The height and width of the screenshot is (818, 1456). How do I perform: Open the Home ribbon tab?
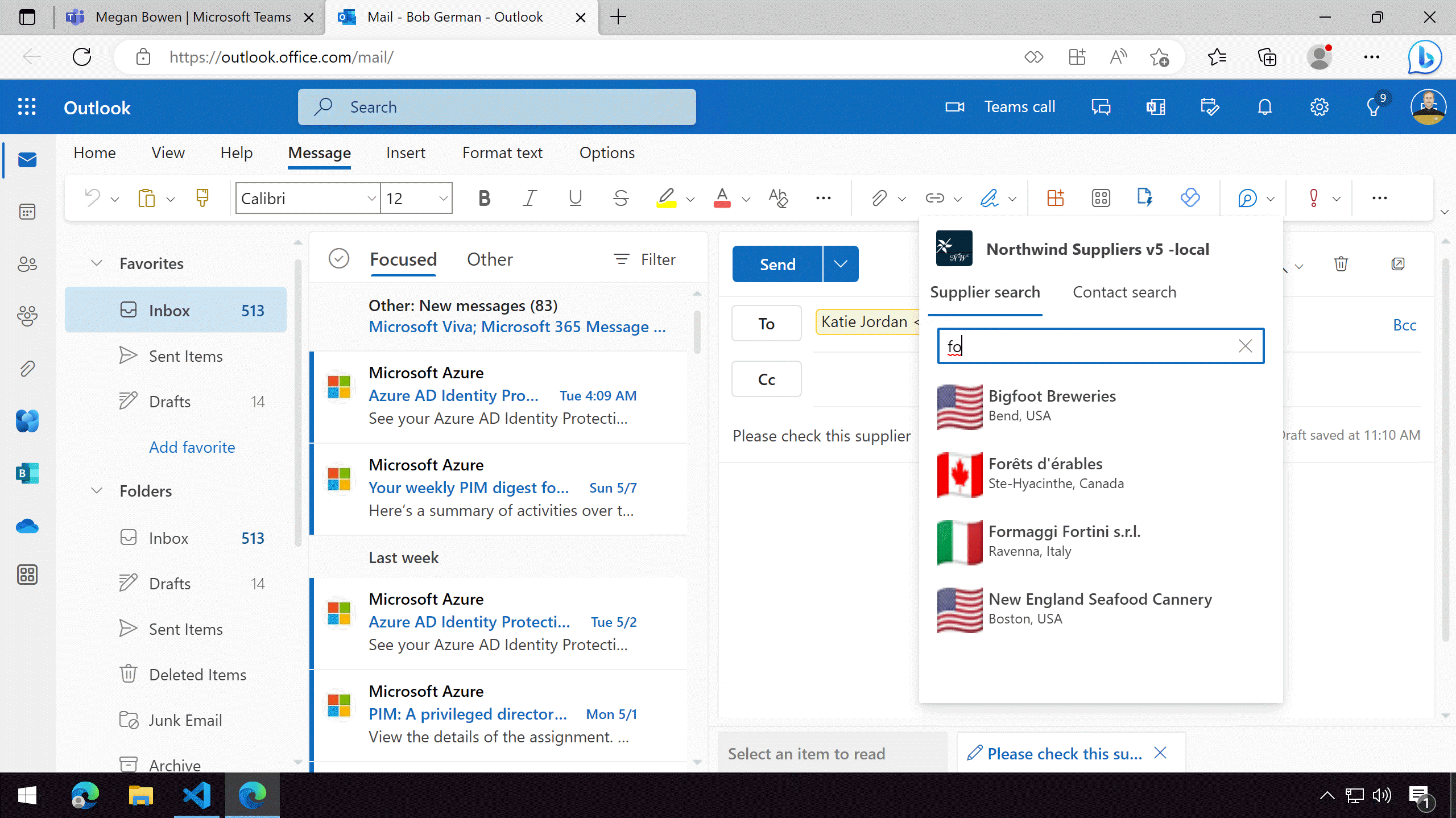tap(94, 152)
